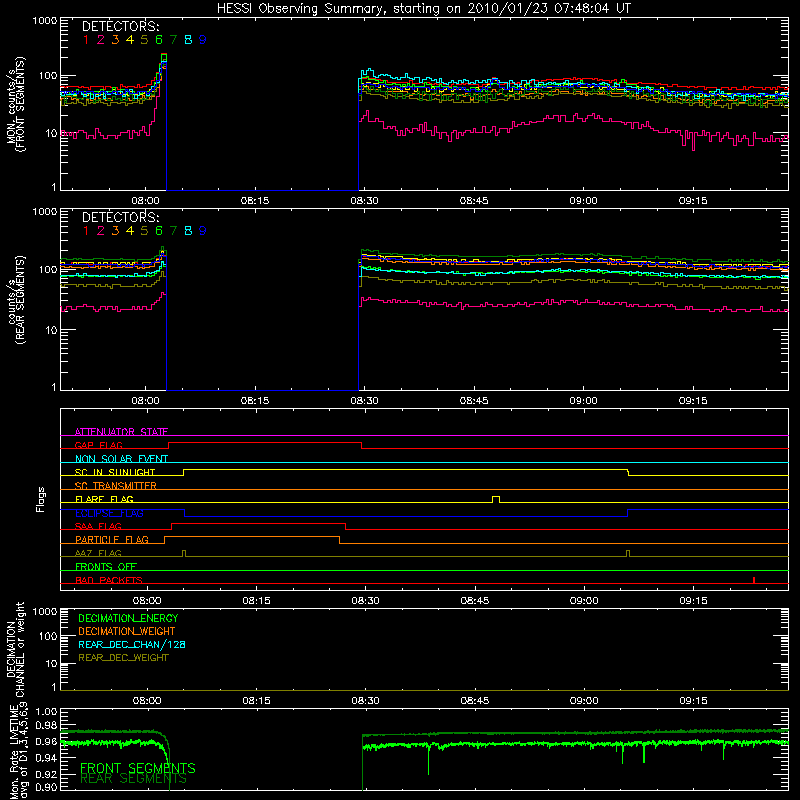Click the "SC_IN_SUNLIGHT" flag label
Screen dimensions: 800x800
pos(115,472)
